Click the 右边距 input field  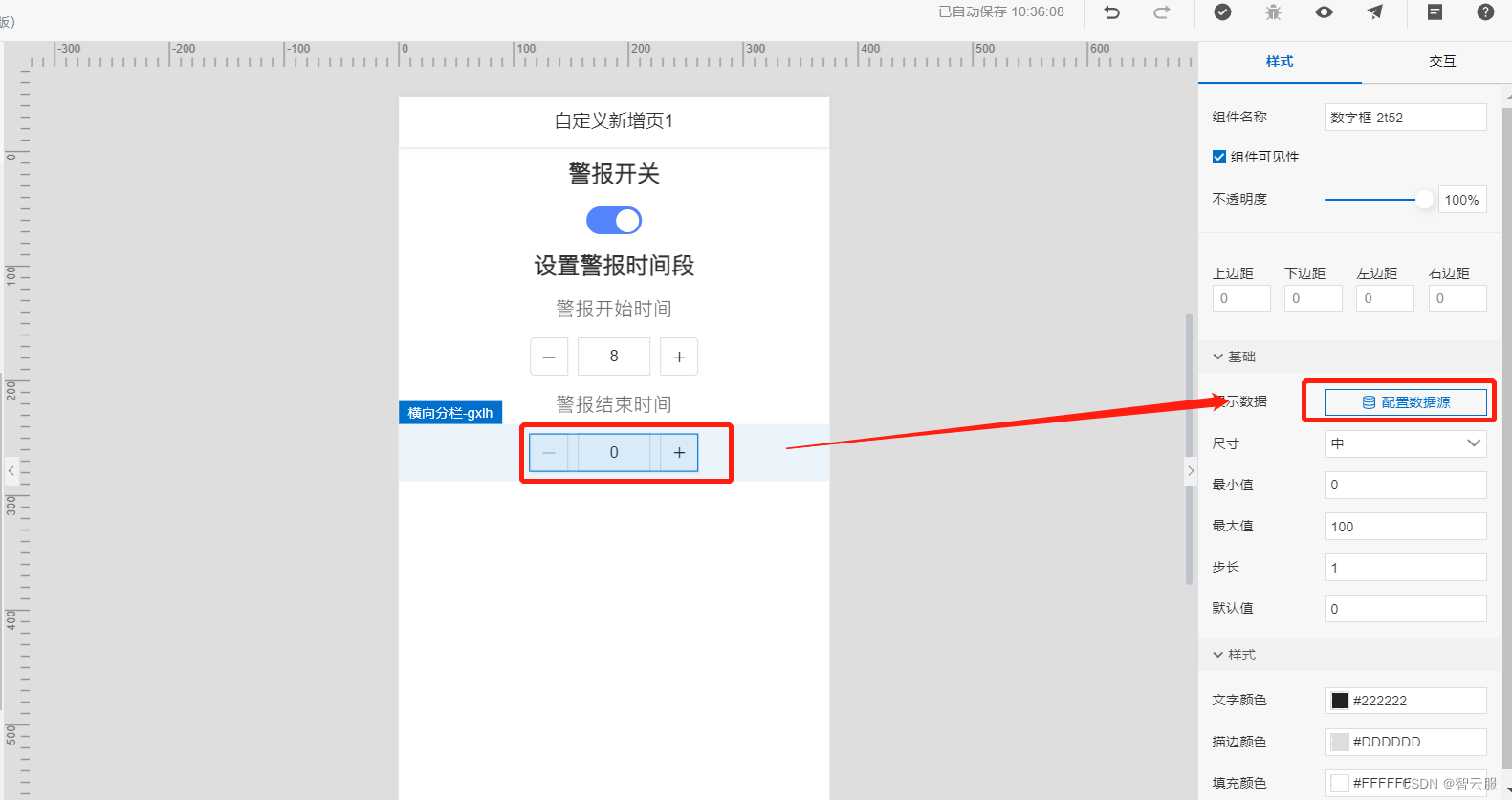pyautogui.click(x=1457, y=298)
